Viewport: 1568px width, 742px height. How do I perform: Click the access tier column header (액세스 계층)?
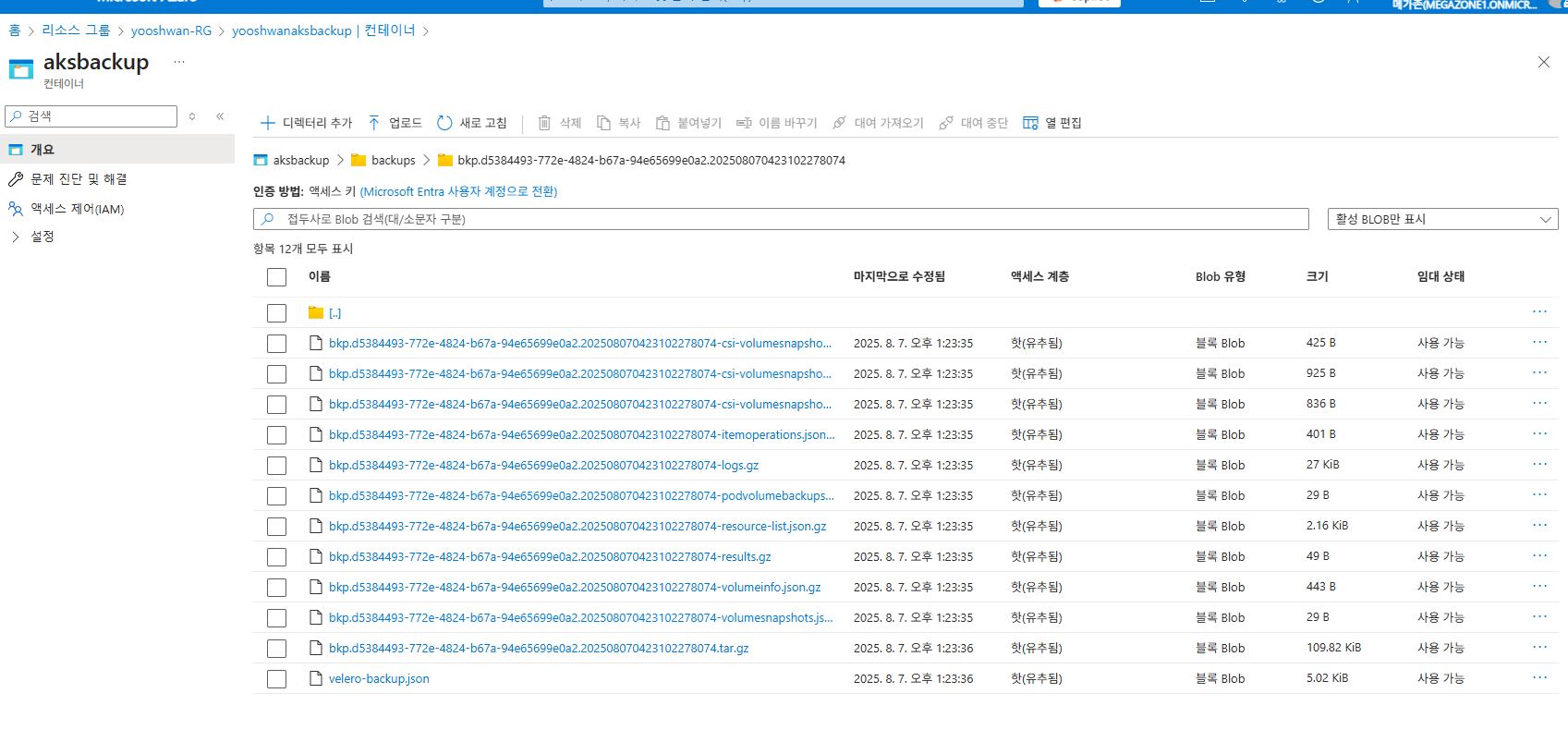[x=1039, y=276]
